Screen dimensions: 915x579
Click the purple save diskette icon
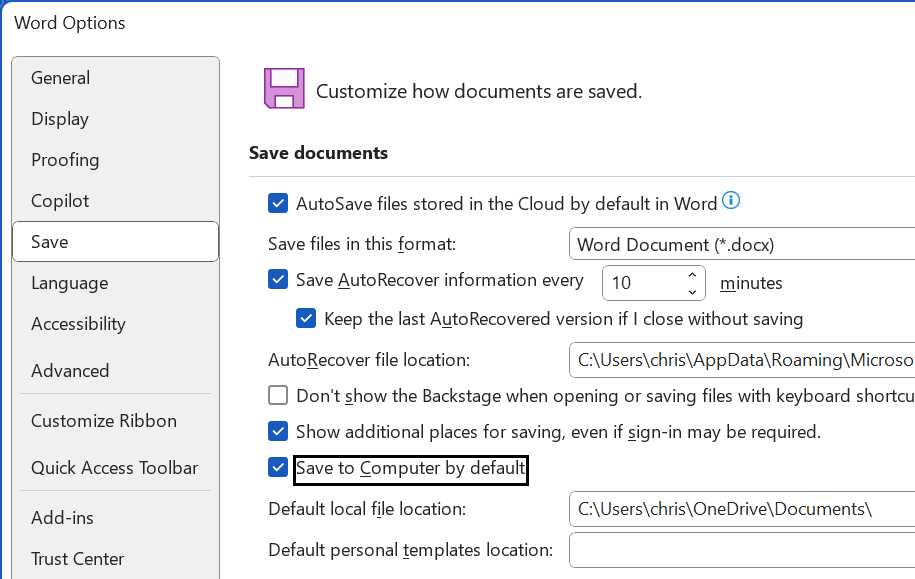point(282,88)
